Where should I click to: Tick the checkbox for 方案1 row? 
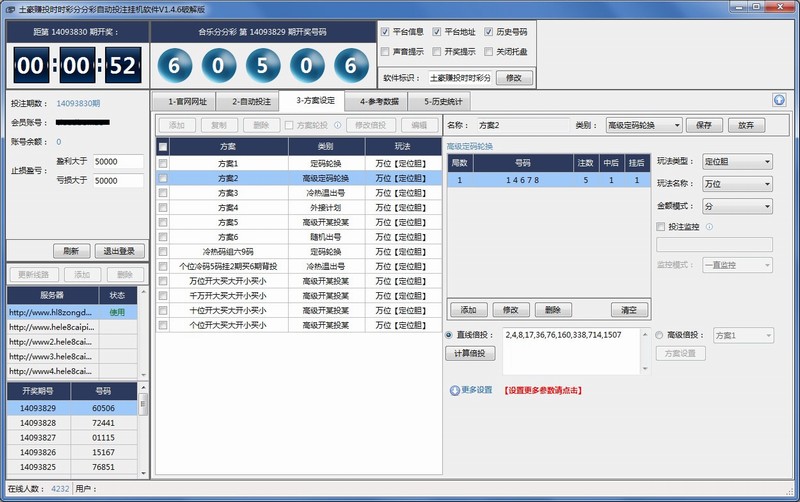[x=163, y=163]
